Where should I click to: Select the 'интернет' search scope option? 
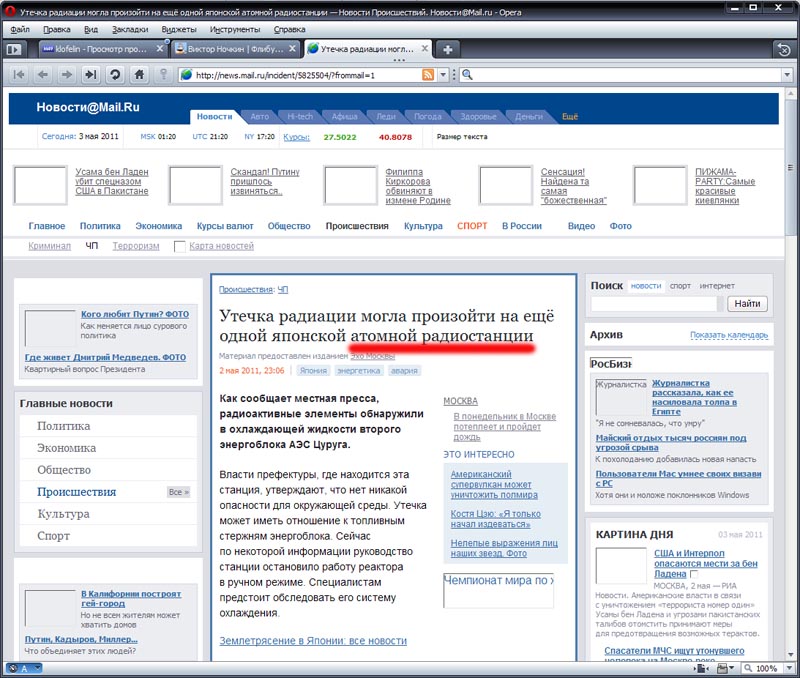point(717,286)
